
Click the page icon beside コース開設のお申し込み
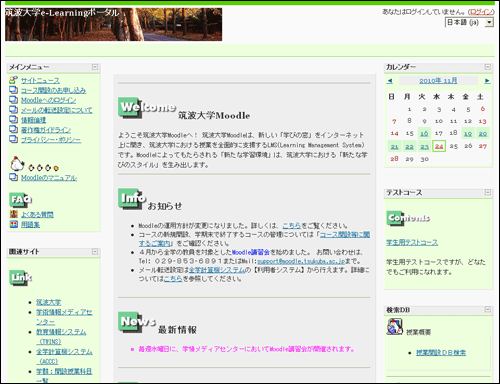13,90
